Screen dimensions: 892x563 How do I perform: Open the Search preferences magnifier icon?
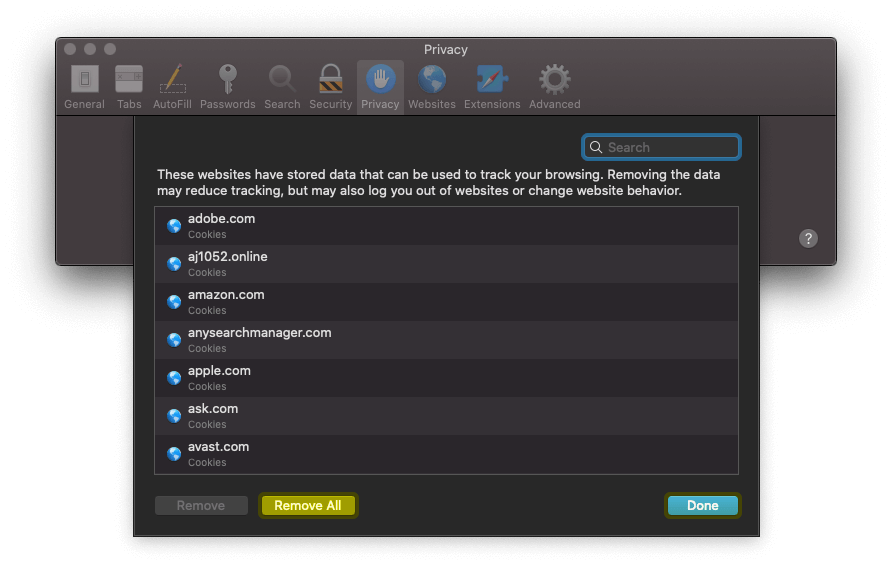(282, 80)
